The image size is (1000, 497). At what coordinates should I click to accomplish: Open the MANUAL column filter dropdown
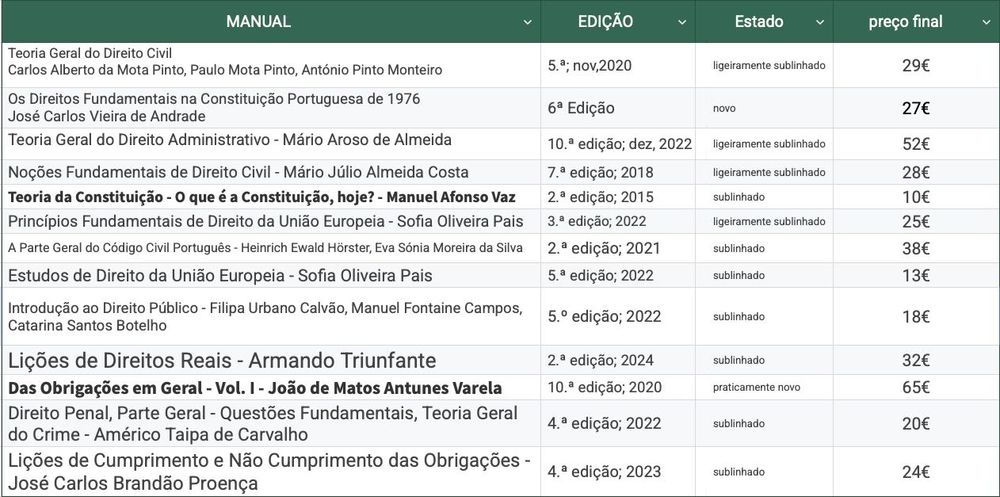(527, 22)
